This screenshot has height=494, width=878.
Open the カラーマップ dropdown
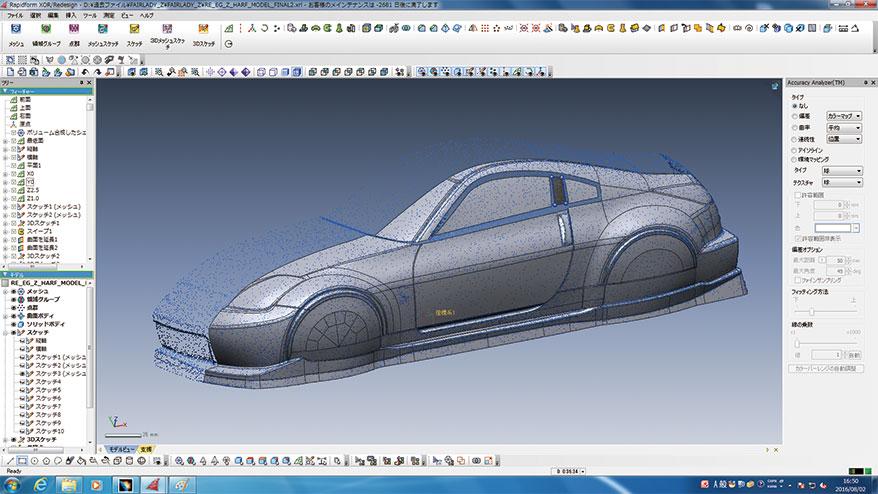pos(843,117)
